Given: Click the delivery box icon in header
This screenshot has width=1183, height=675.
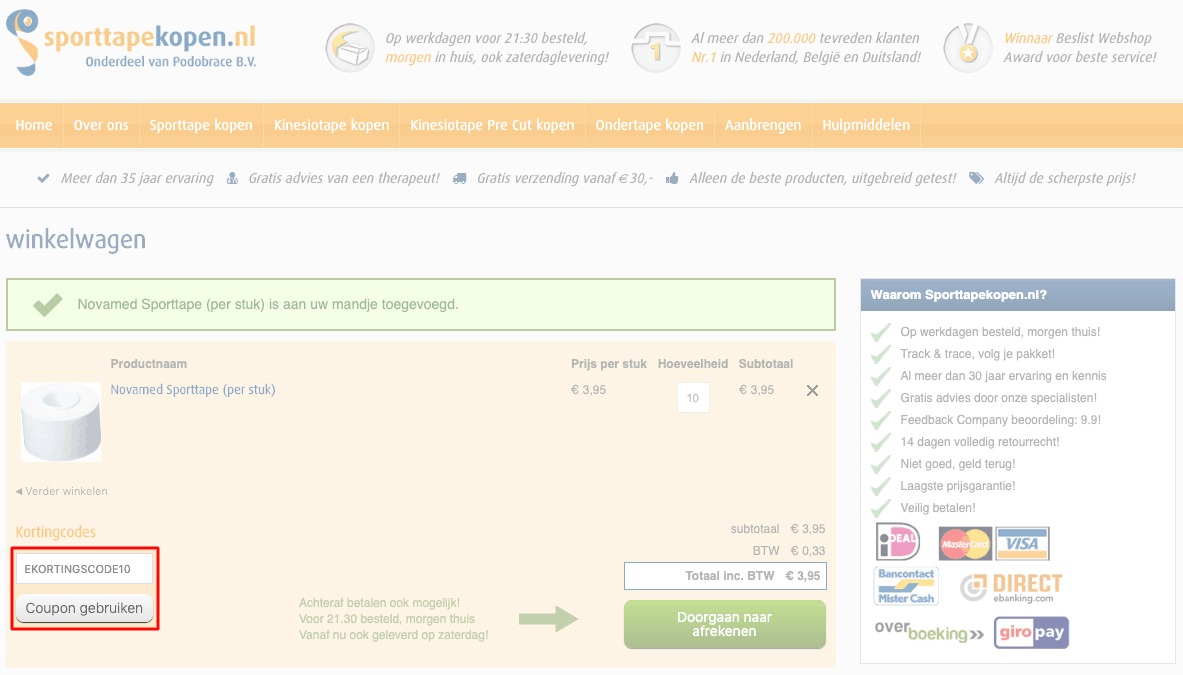Looking at the screenshot, I should click(x=350, y=48).
